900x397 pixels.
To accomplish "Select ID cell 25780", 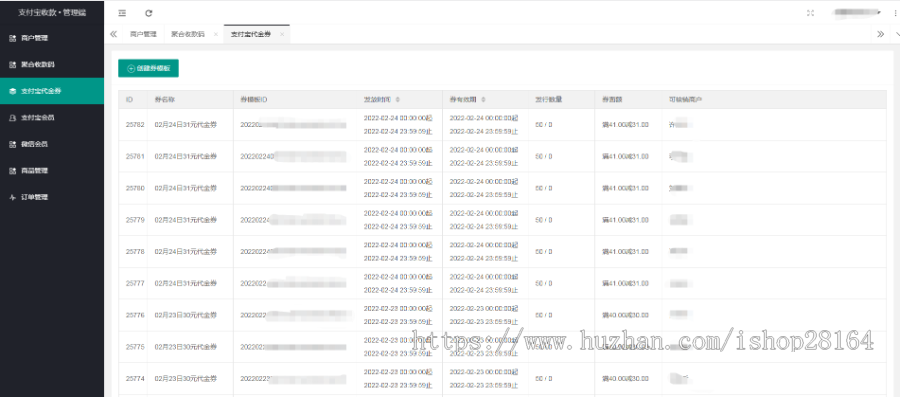I will pyautogui.click(x=134, y=188).
